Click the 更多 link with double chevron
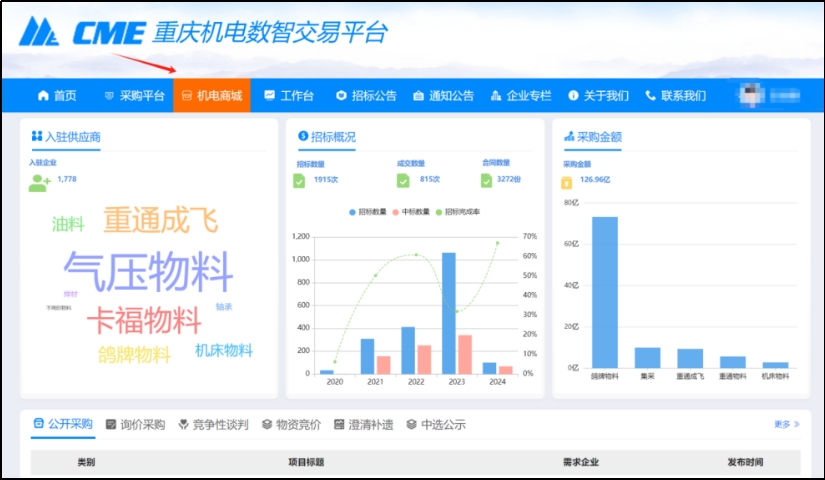Viewport: 825px width, 480px height. (x=786, y=424)
